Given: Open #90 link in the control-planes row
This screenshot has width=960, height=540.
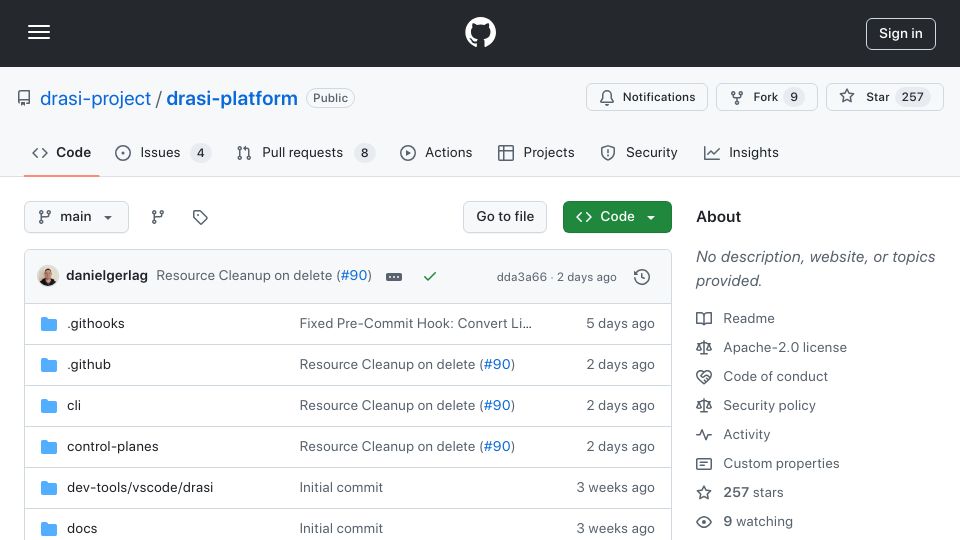Looking at the screenshot, I should pyautogui.click(x=497, y=446).
